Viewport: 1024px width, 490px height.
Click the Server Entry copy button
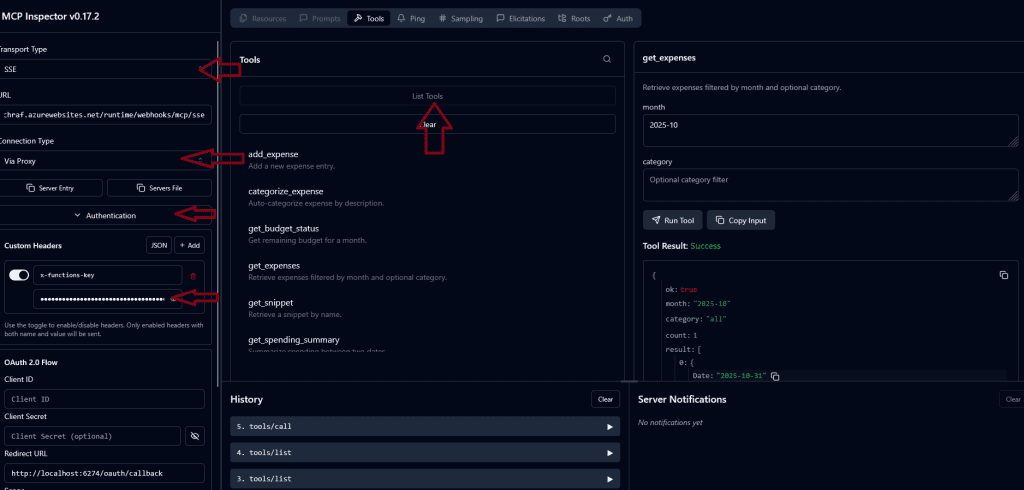point(49,188)
